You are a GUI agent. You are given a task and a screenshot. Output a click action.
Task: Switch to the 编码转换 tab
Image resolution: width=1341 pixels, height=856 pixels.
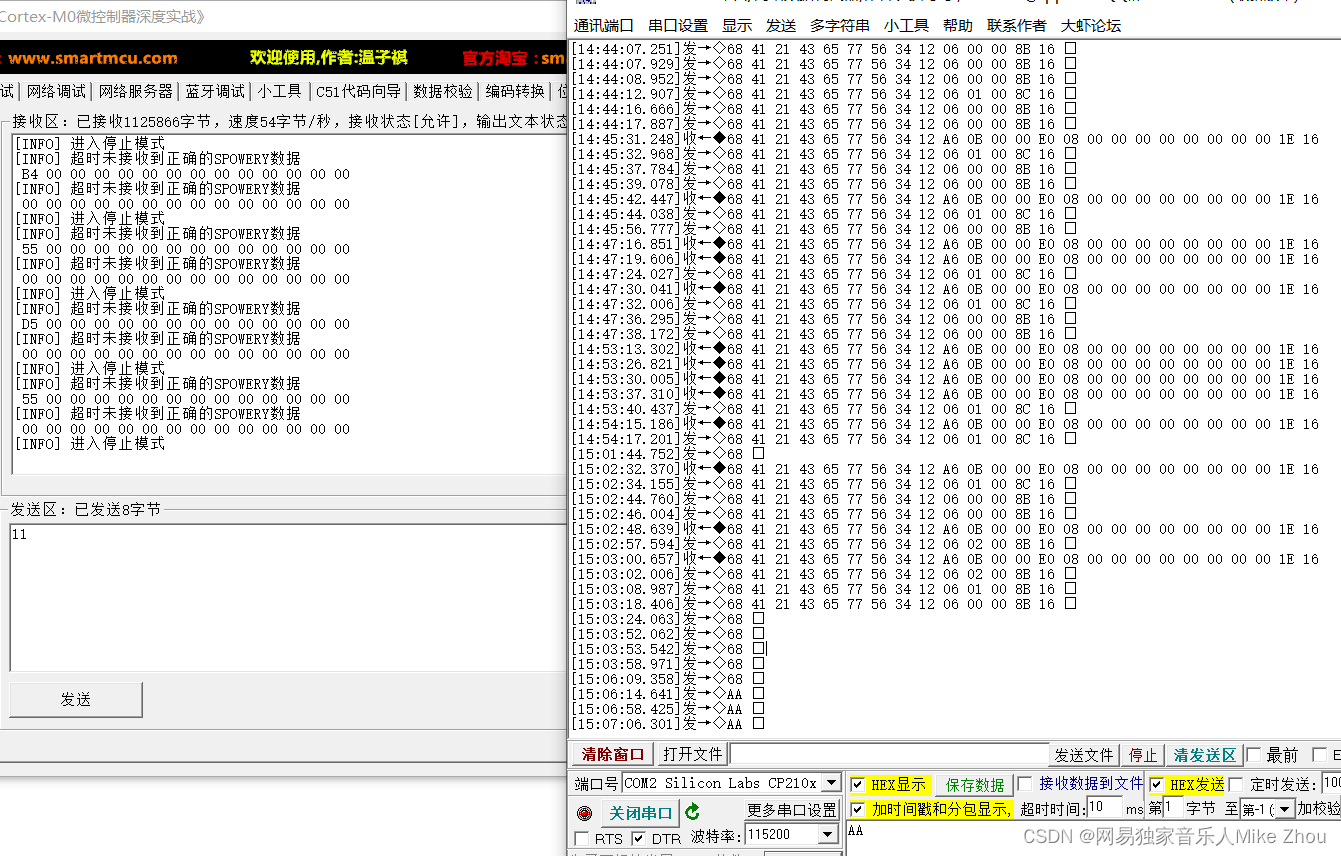pos(515,91)
